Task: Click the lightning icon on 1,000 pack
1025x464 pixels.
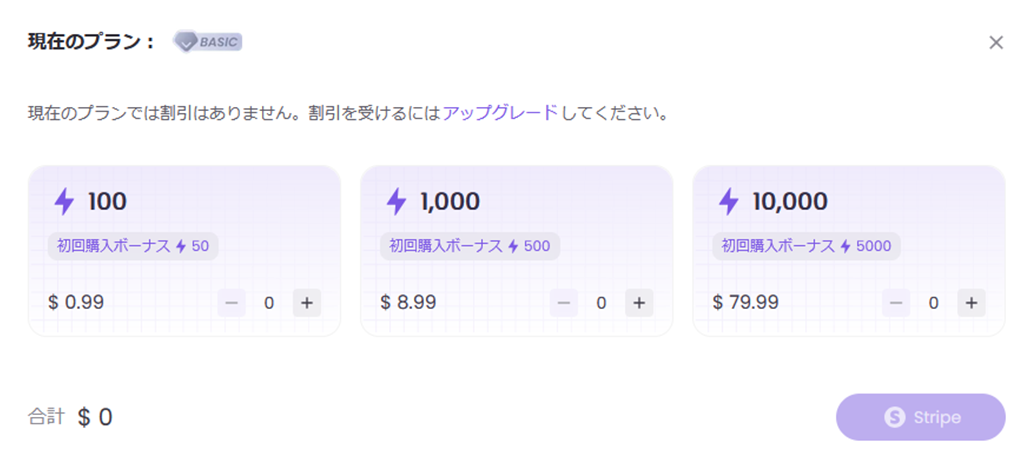Action: (x=396, y=202)
